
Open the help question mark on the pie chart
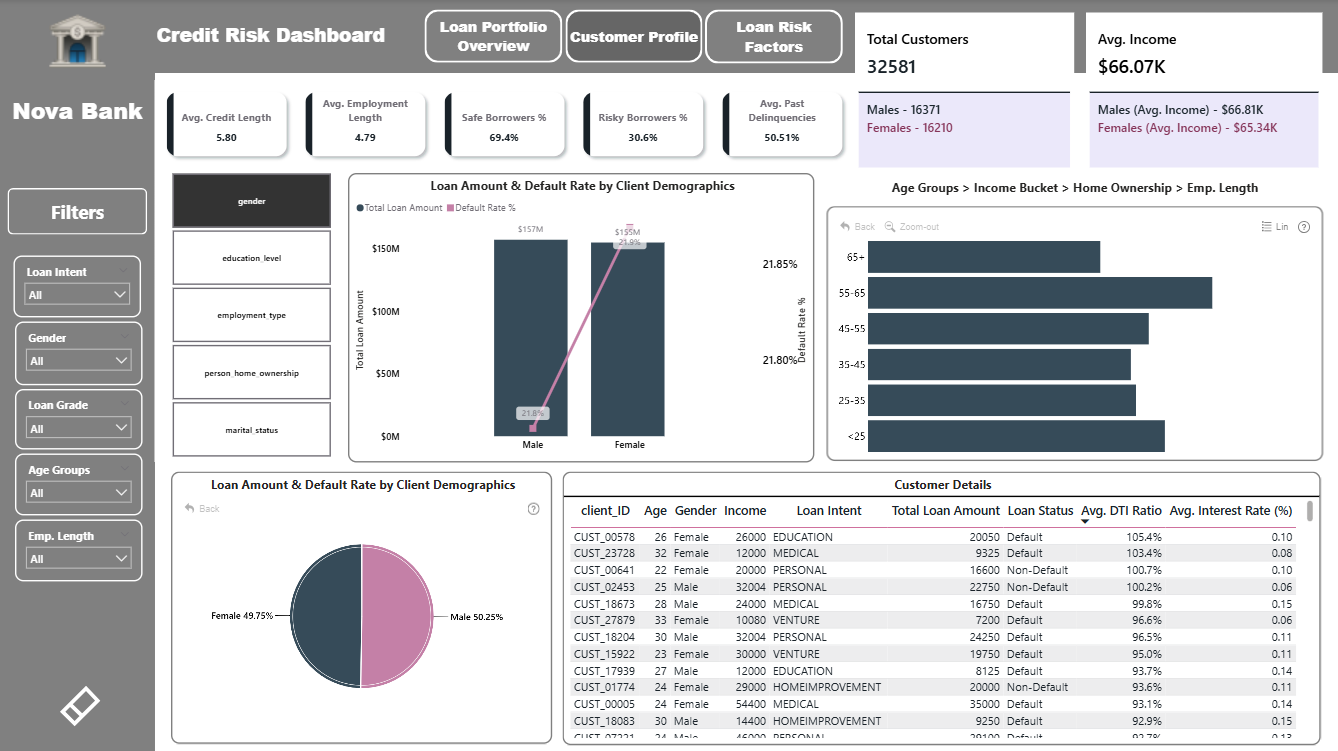click(x=533, y=509)
